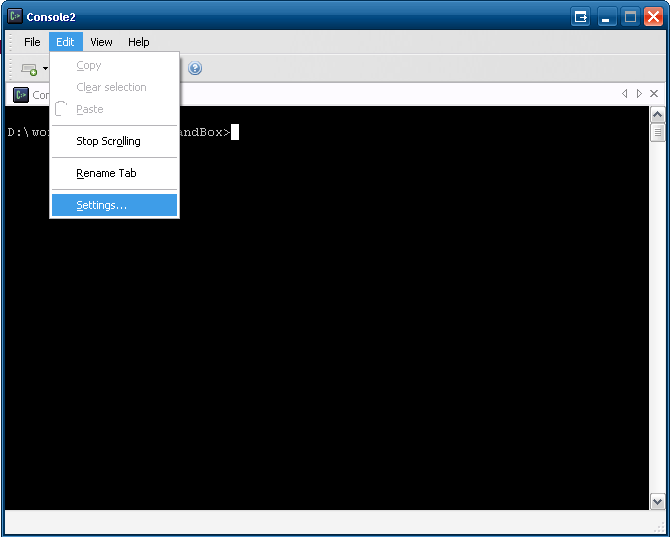Select Rename Tab menu entry
The image size is (670, 537).
(114, 173)
